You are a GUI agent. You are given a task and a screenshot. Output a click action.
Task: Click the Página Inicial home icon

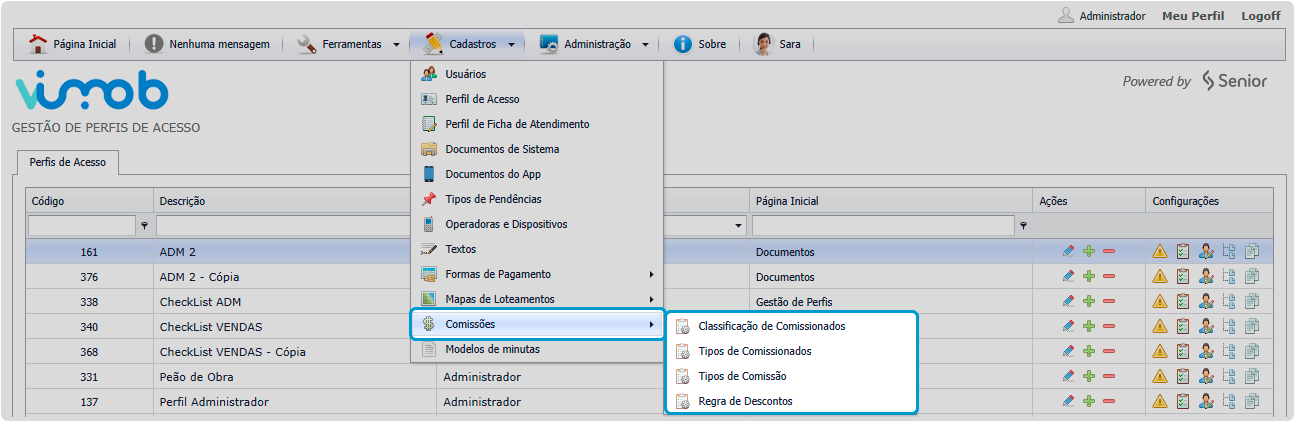click(x=38, y=44)
